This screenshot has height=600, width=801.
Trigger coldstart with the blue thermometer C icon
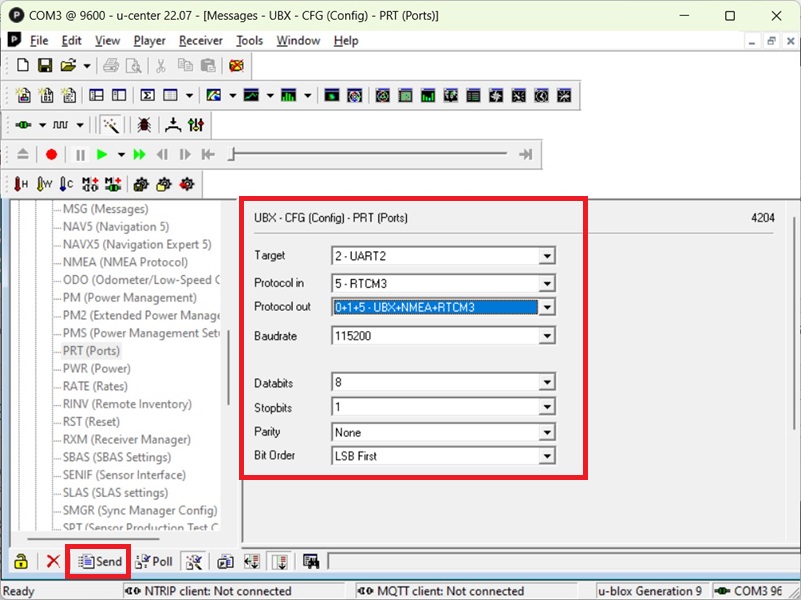click(66, 184)
